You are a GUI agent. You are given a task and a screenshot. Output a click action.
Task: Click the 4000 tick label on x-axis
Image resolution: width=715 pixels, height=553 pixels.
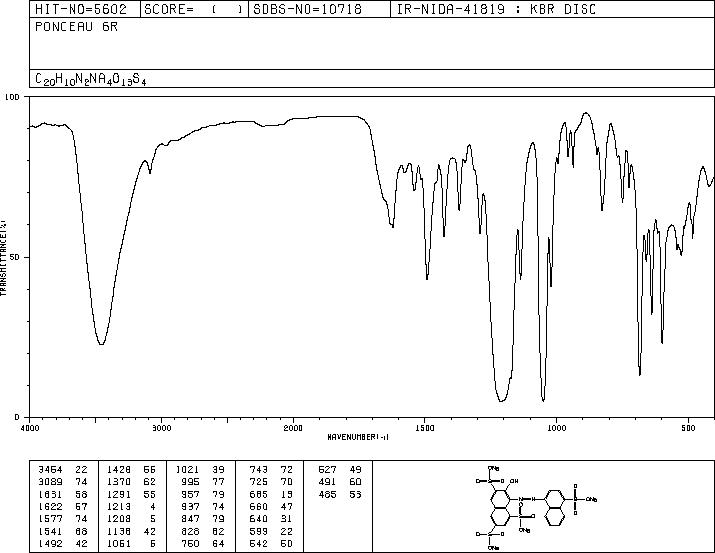point(30,428)
